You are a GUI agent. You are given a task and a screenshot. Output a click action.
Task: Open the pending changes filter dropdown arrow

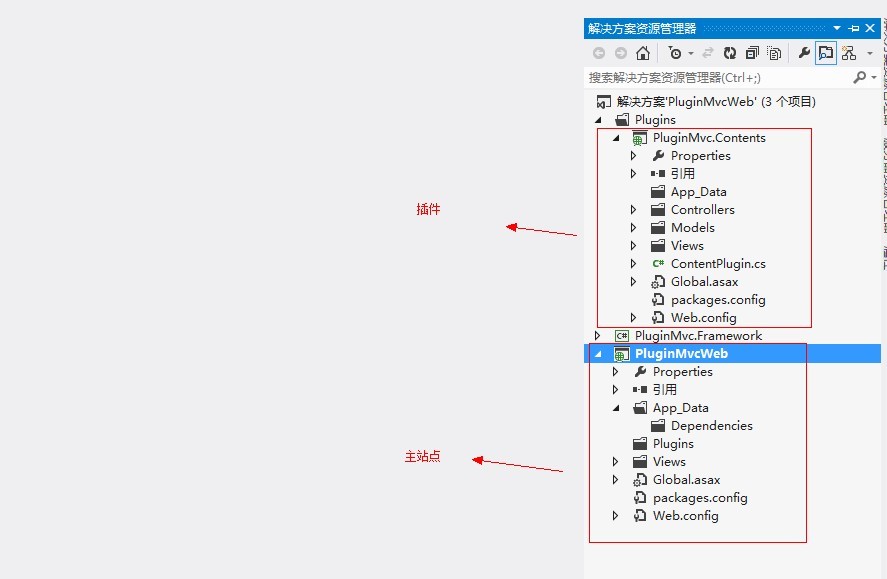tap(690, 53)
